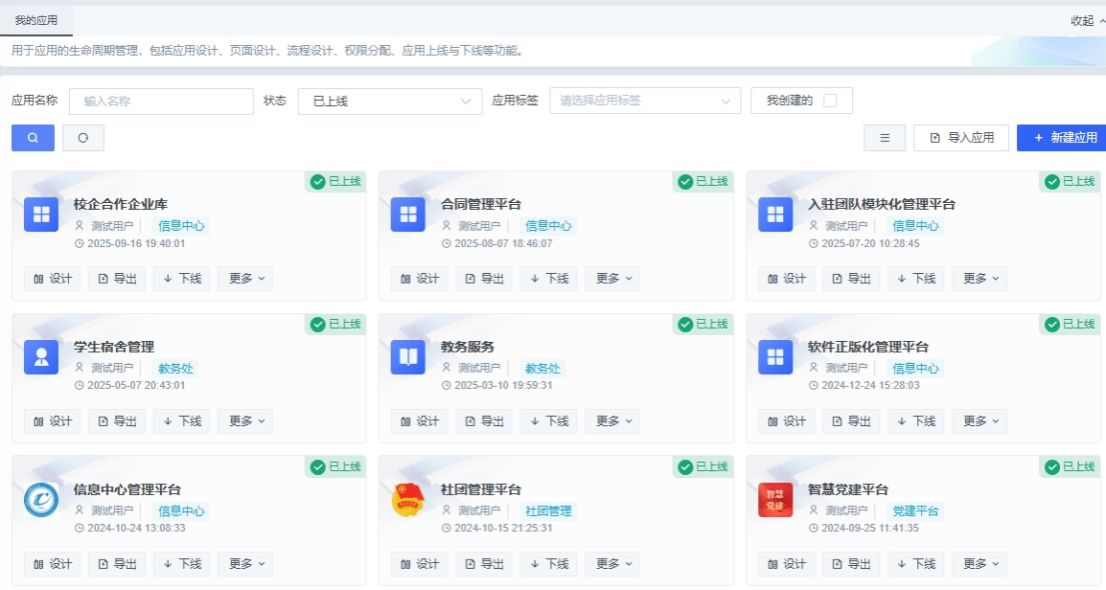Switch to list view icon
Viewport: 1106px width, 590px height.
(x=885, y=138)
